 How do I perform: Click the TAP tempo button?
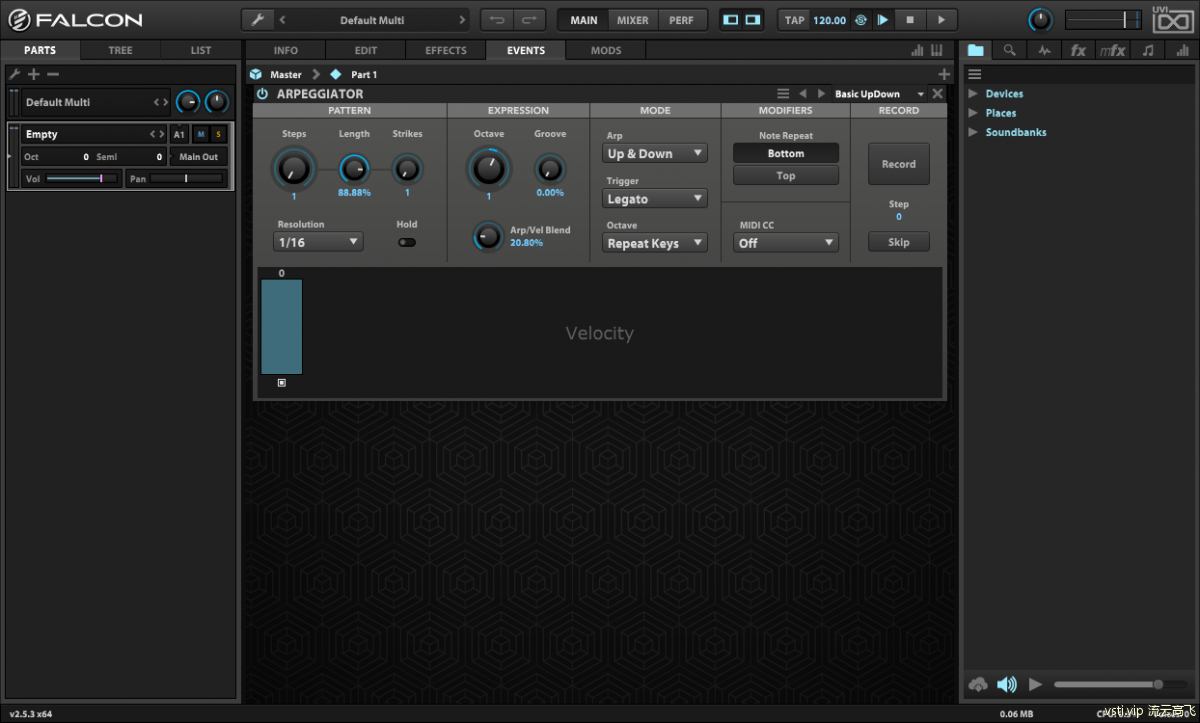794,20
